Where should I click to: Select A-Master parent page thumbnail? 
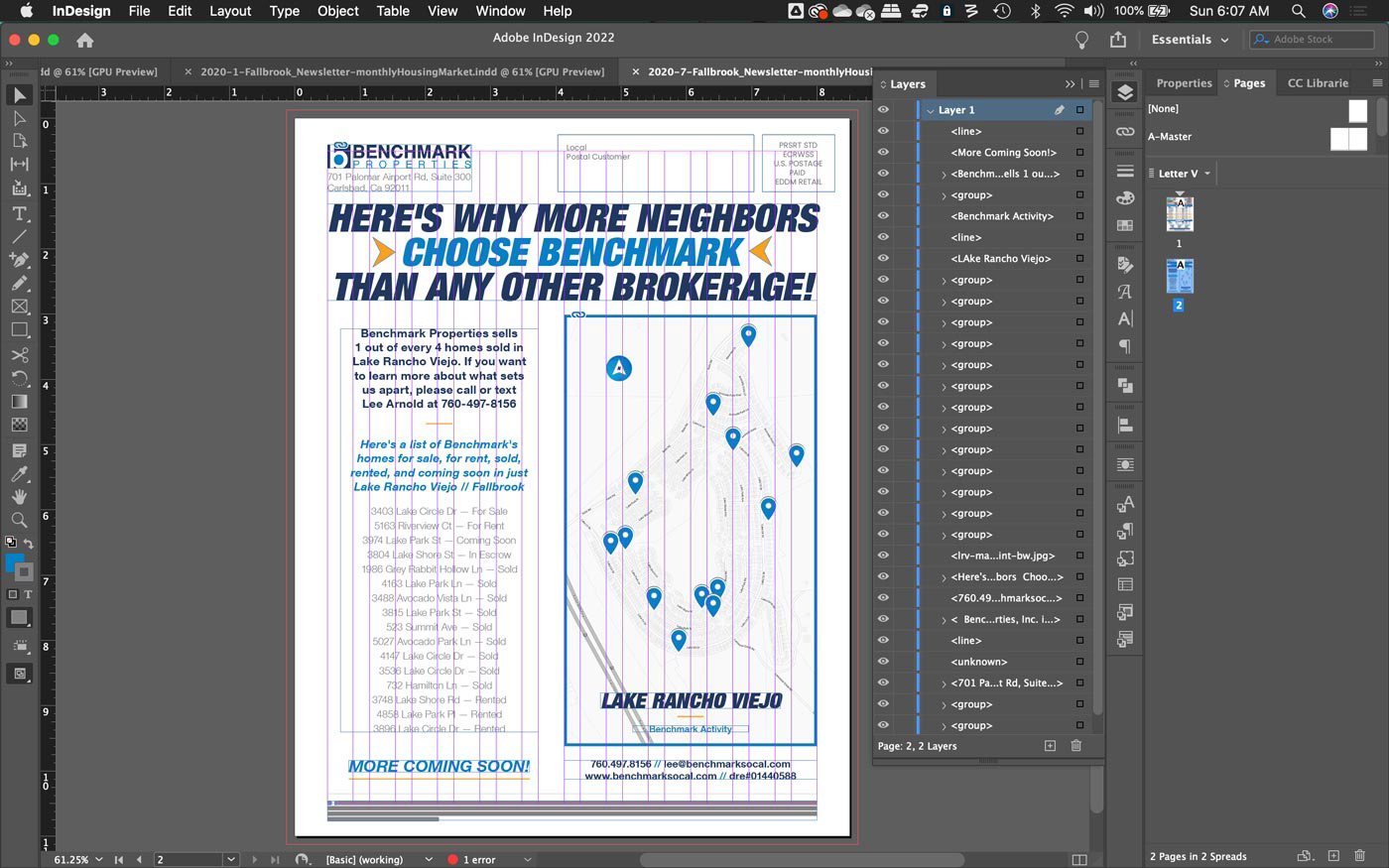(x=1348, y=139)
